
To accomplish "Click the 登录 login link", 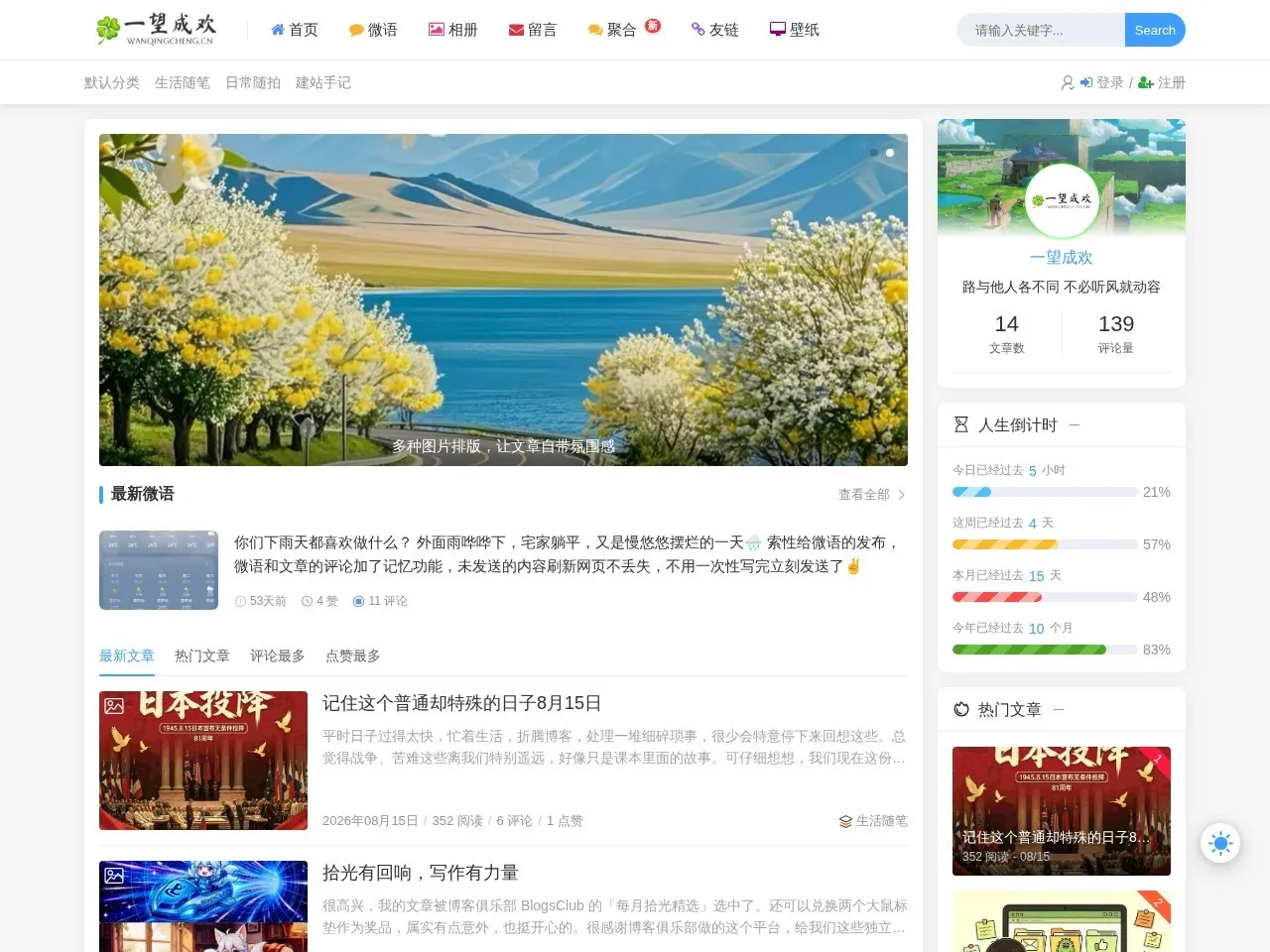I will (1102, 82).
